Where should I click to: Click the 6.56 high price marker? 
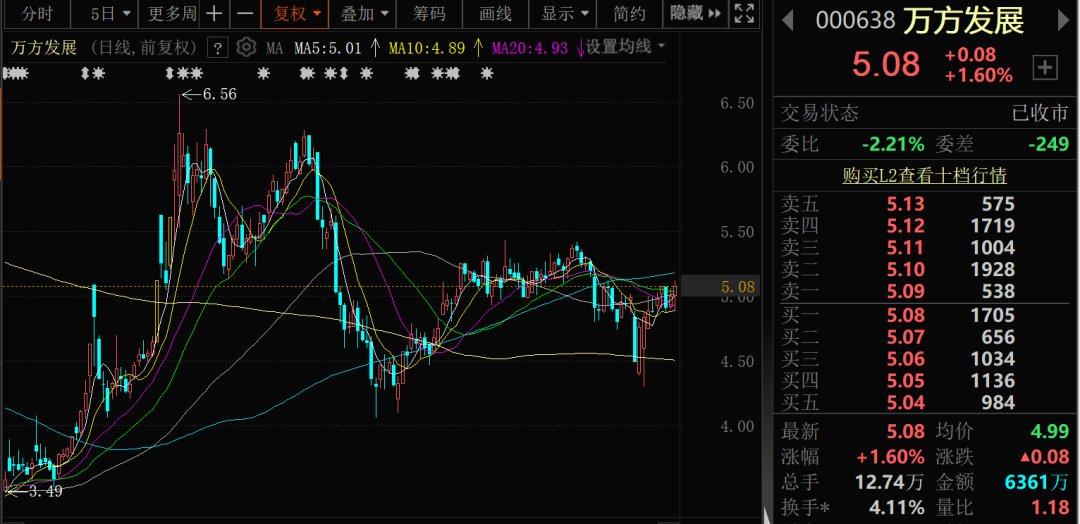click(x=219, y=94)
